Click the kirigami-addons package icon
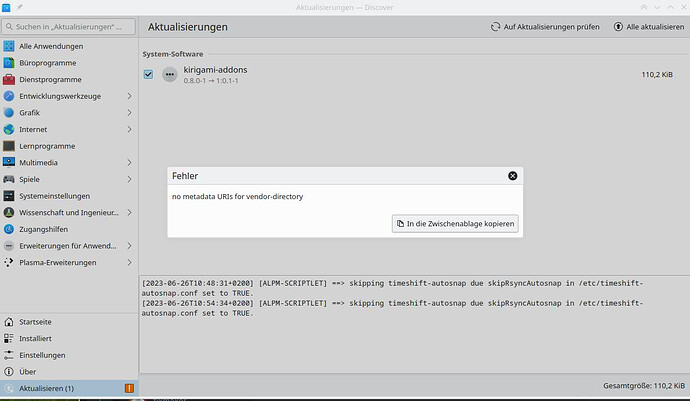Image resolution: width=690 pixels, height=401 pixels. coord(170,74)
